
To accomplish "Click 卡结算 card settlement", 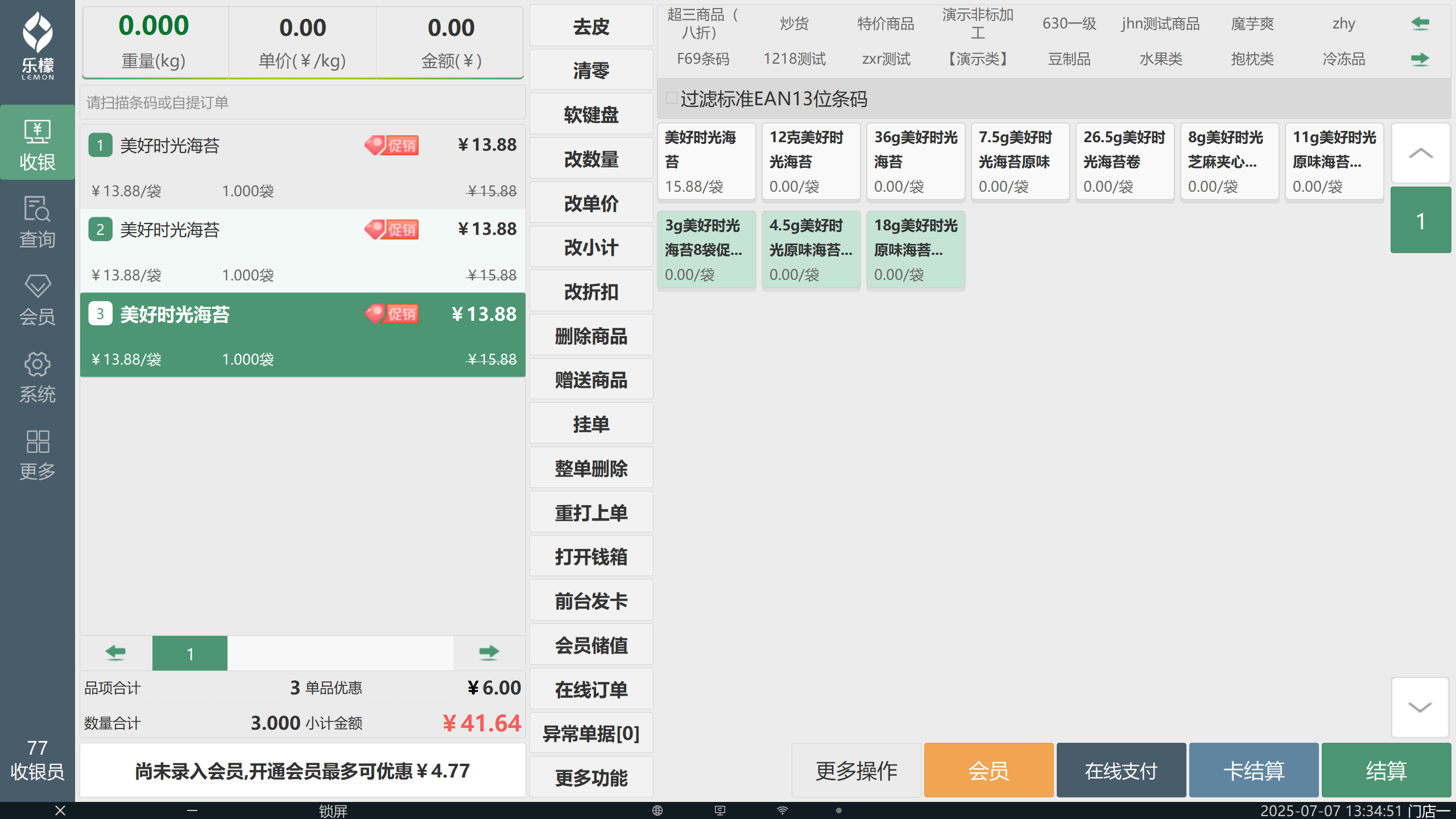I will coord(1254,771).
